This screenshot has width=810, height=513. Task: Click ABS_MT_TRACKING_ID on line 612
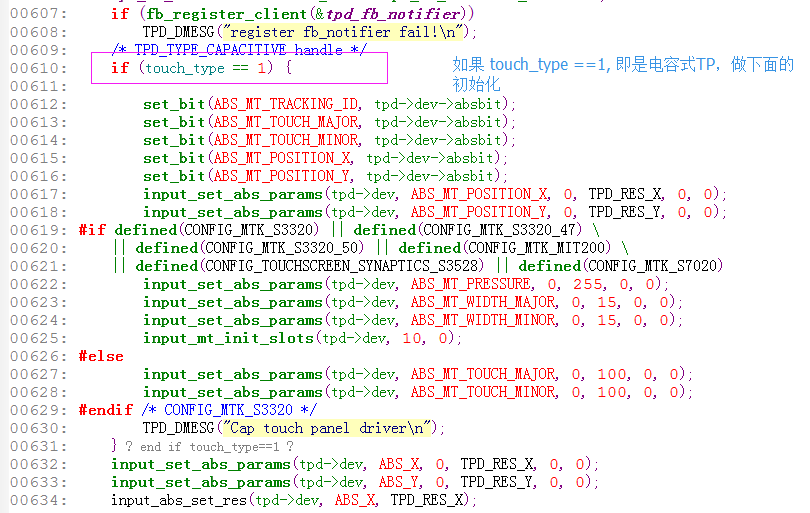click(x=286, y=104)
